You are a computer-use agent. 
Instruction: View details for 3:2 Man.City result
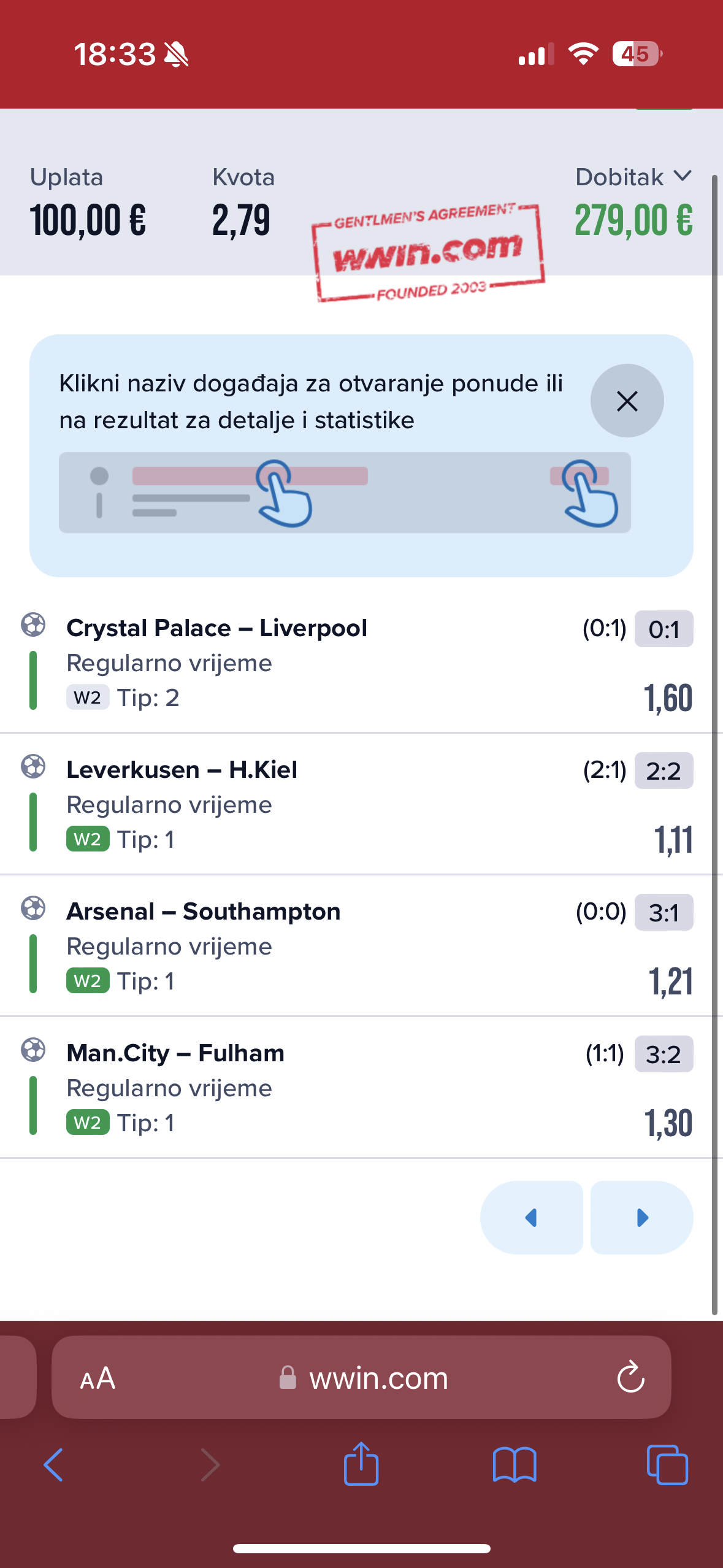[x=664, y=1054]
